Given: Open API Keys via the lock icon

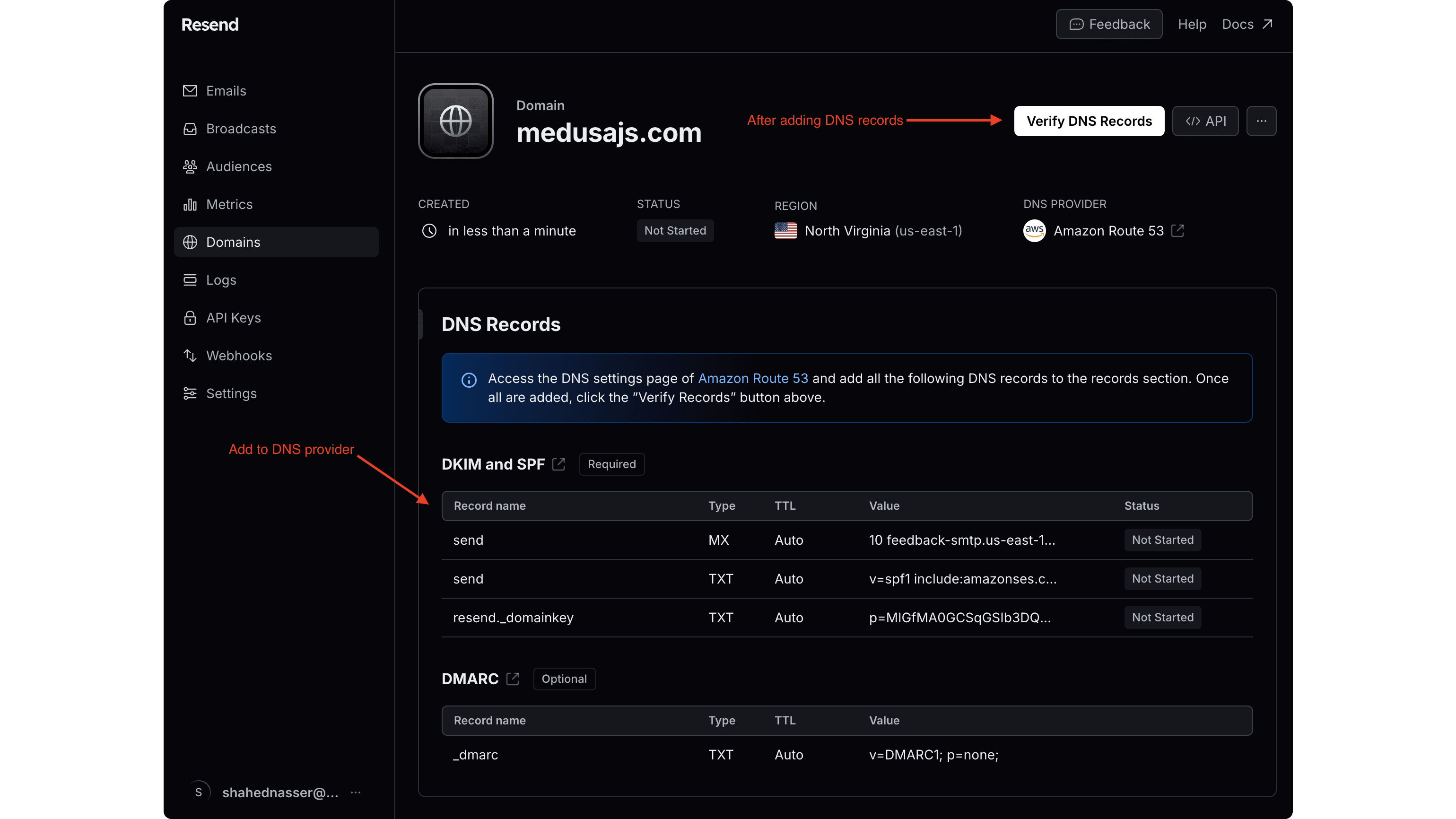Looking at the screenshot, I should click(190, 317).
